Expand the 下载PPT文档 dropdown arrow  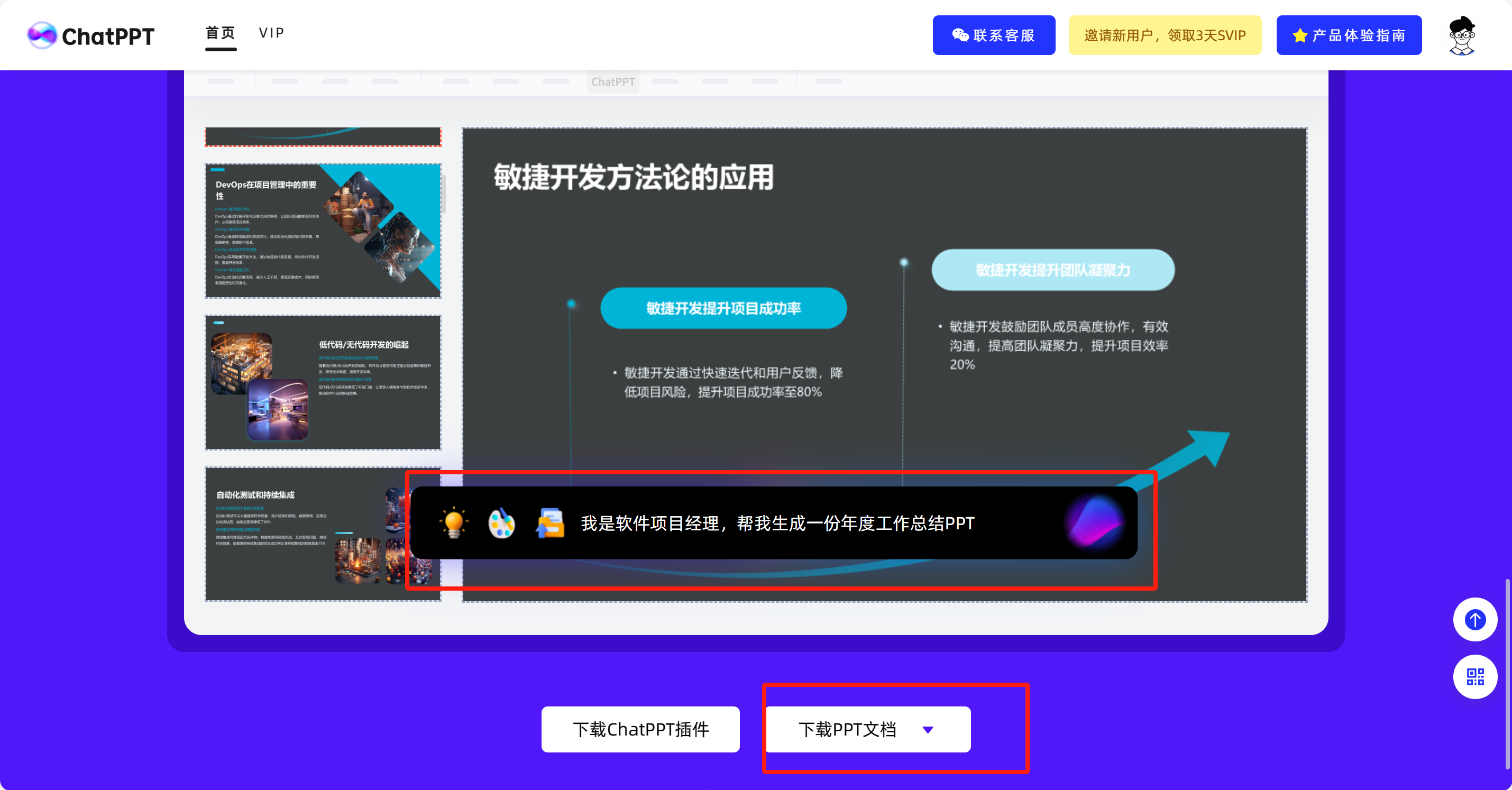pyautogui.click(x=928, y=730)
